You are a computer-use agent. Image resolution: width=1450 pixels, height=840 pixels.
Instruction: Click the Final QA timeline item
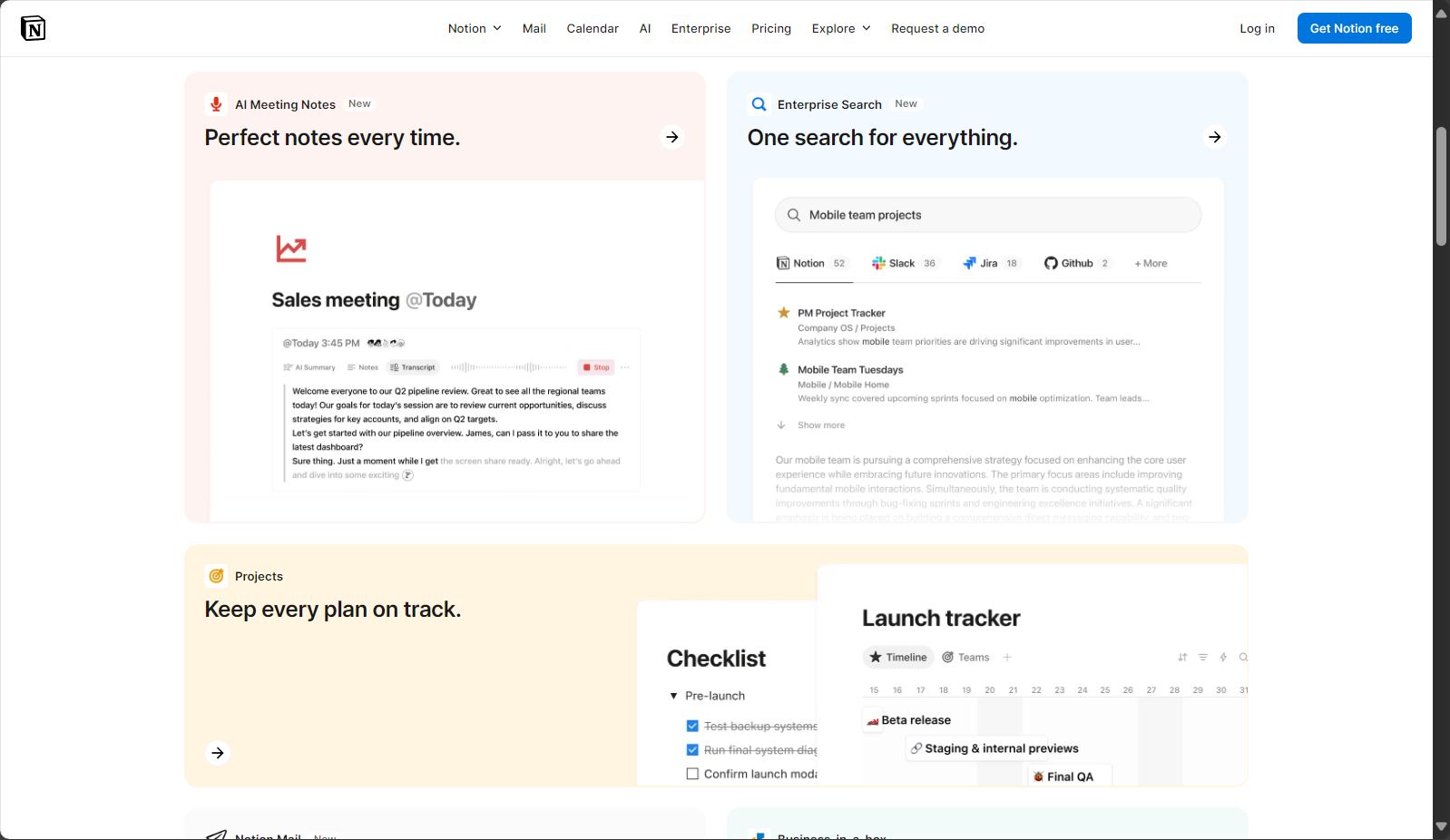[1071, 777]
